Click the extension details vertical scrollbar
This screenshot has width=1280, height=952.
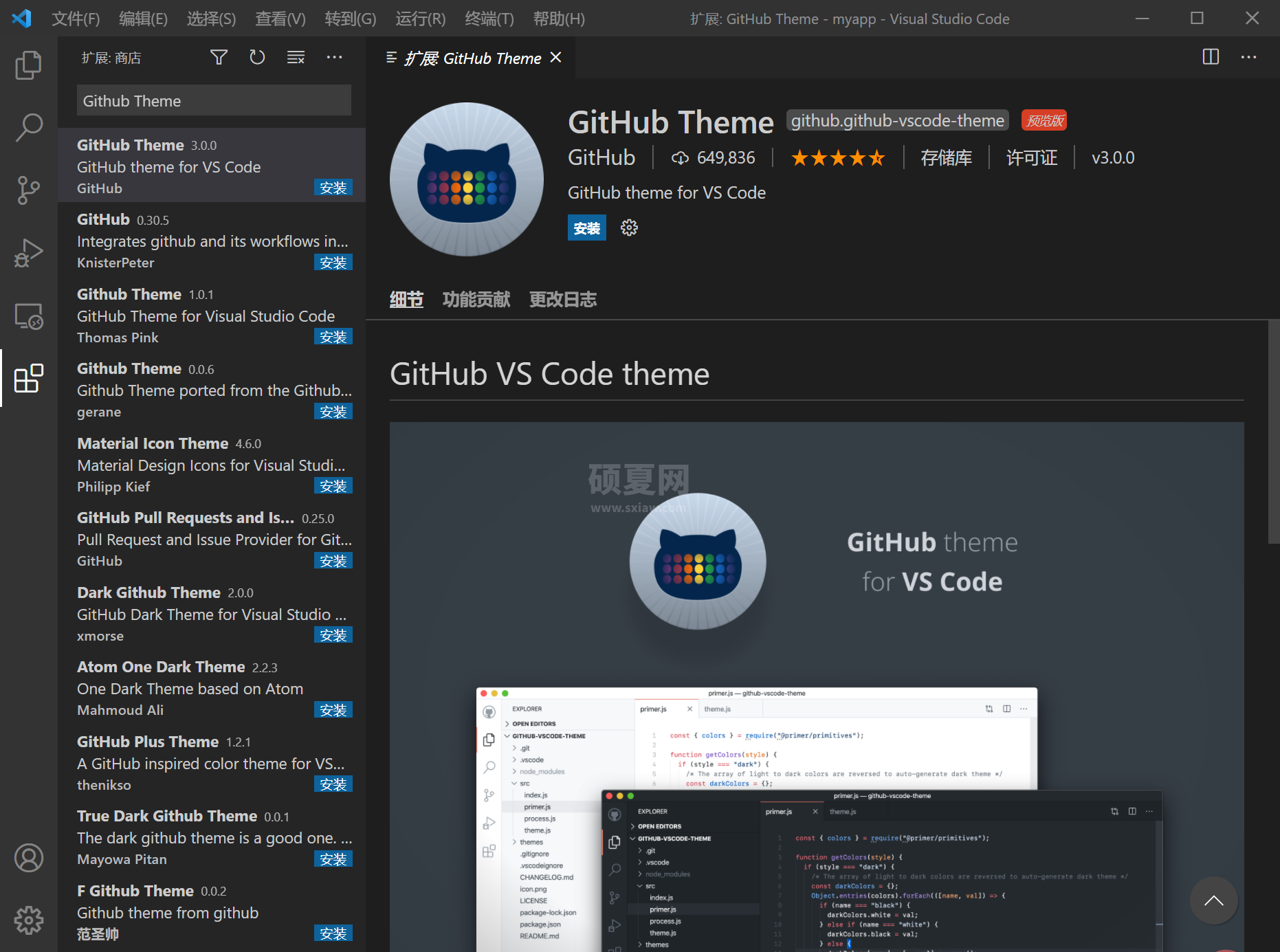click(1273, 433)
